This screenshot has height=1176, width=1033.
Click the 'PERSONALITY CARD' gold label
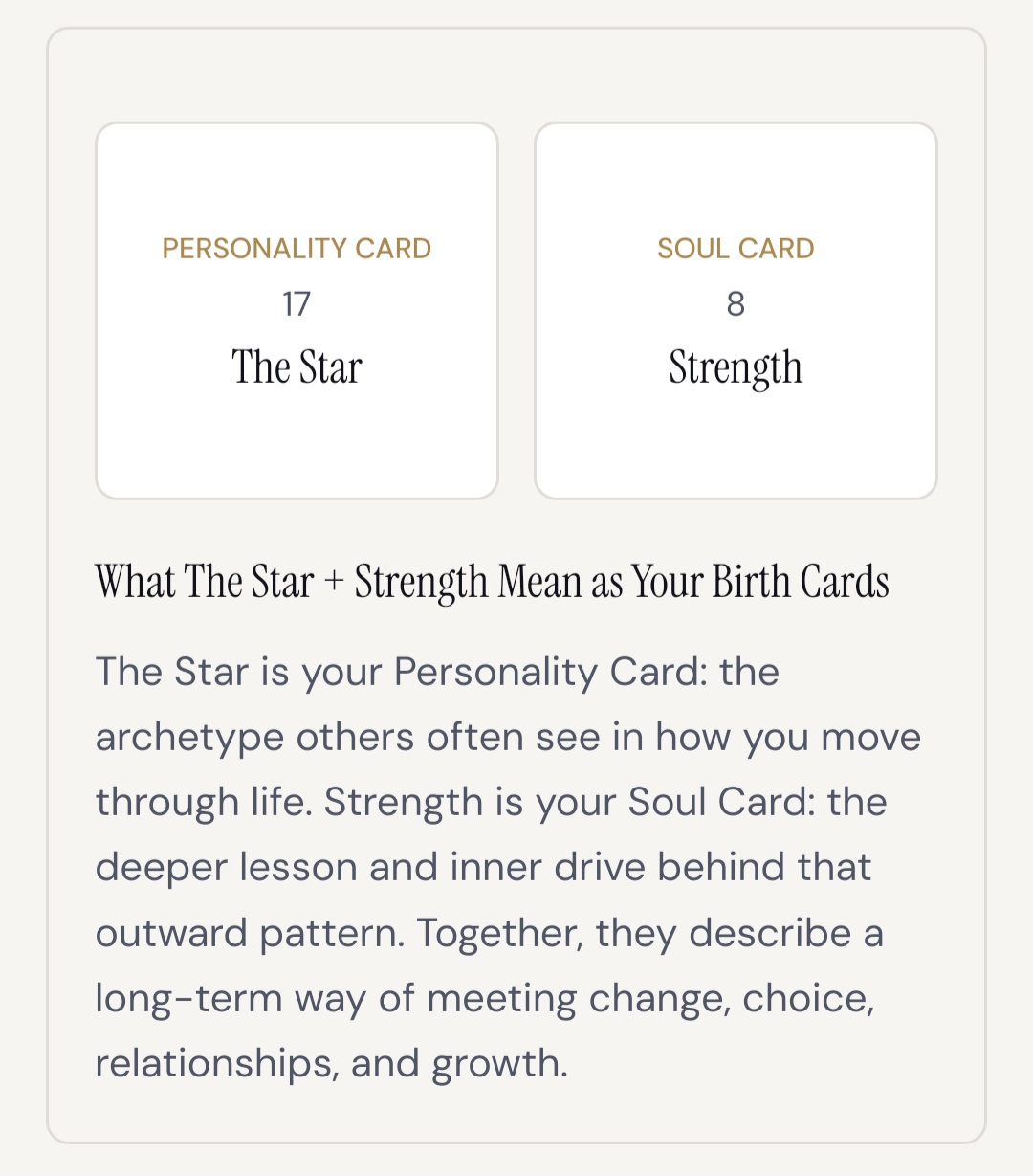297,249
